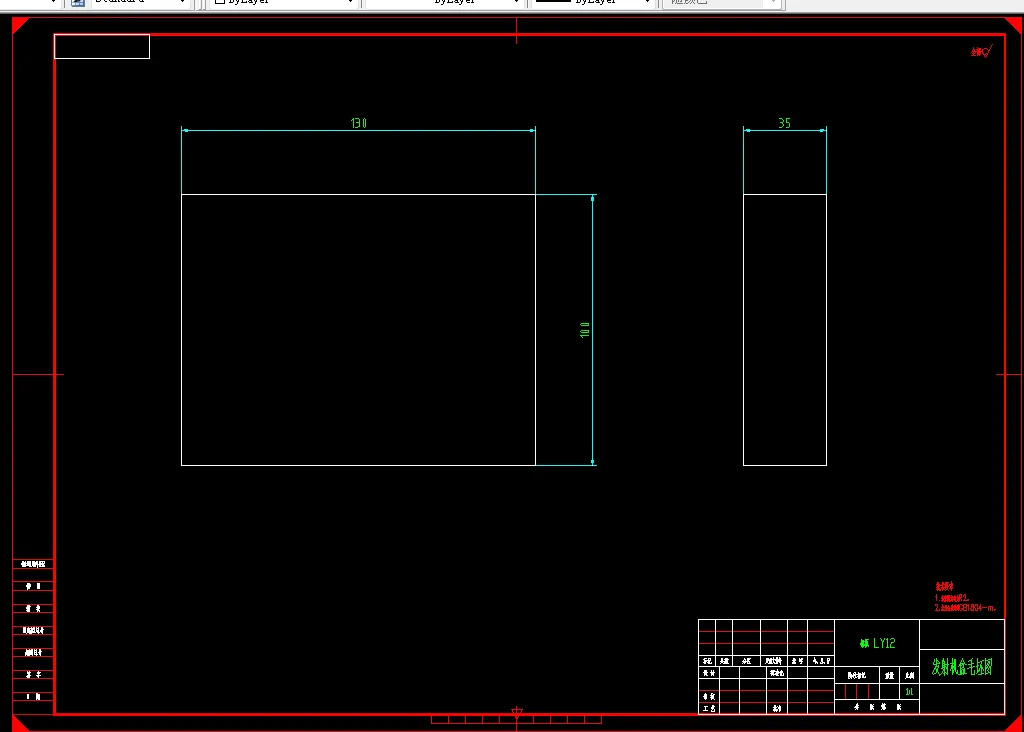The image size is (1024, 732).
Task: Select the 130 width dimension text
Action: (x=359, y=123)
